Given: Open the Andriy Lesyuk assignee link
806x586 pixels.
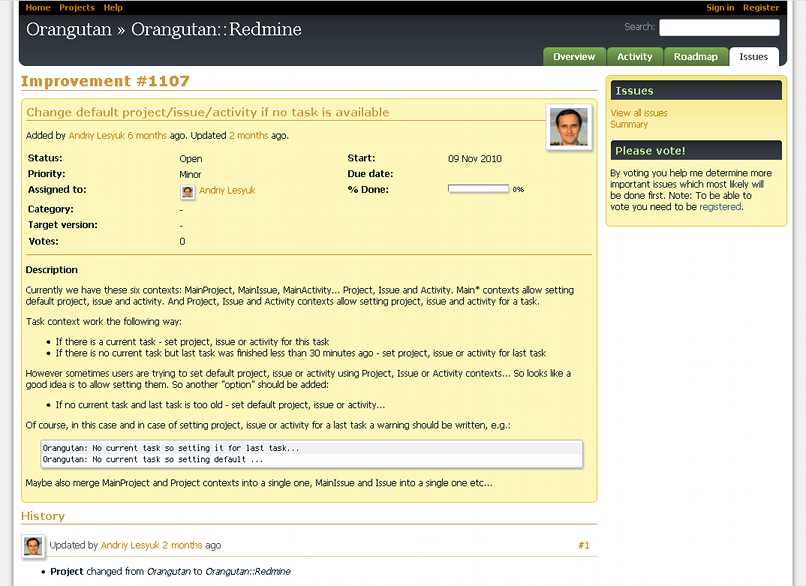Looking at the screenshot, I should (x=227, y=191).
